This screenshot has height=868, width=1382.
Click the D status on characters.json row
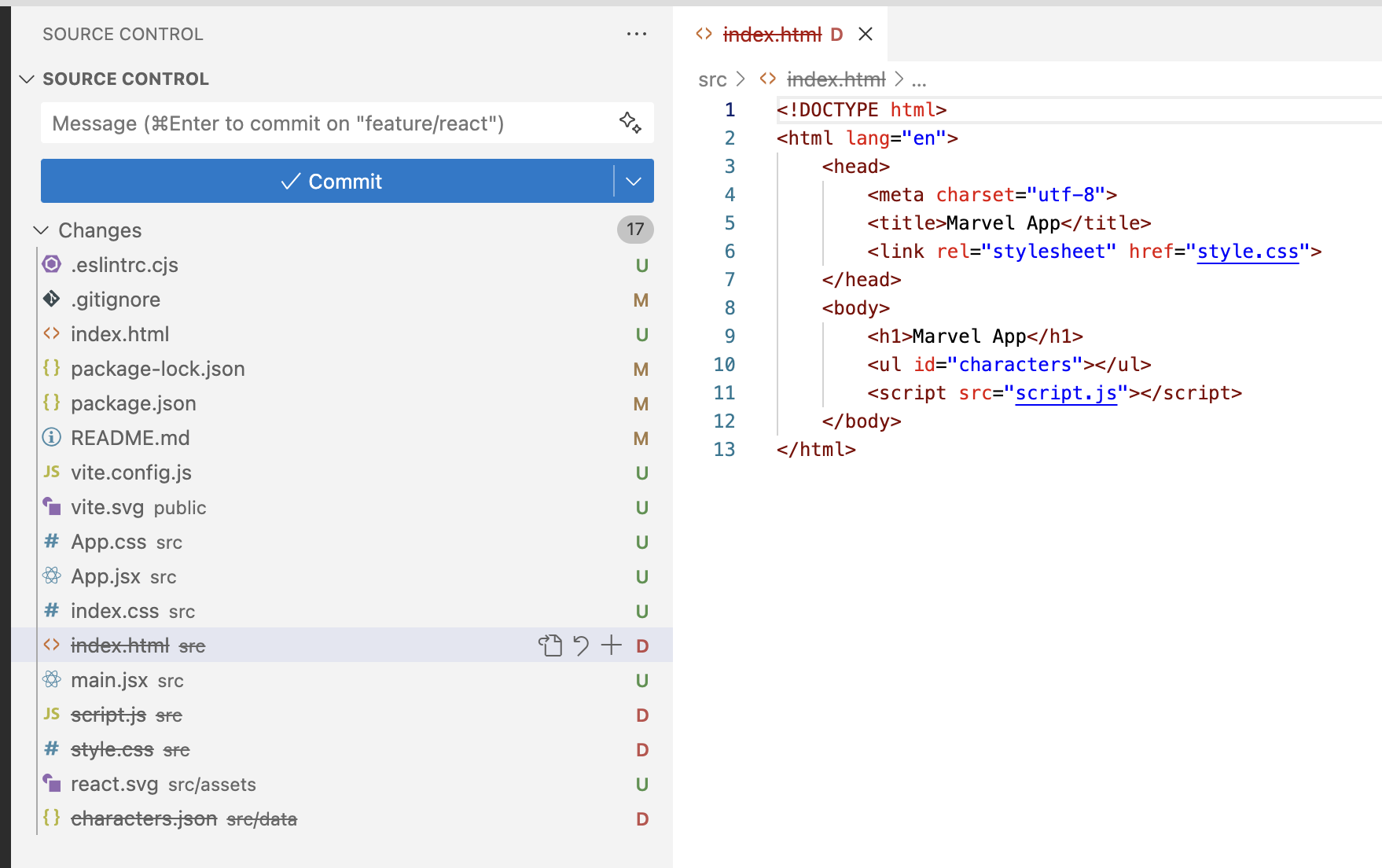[642, 818]
